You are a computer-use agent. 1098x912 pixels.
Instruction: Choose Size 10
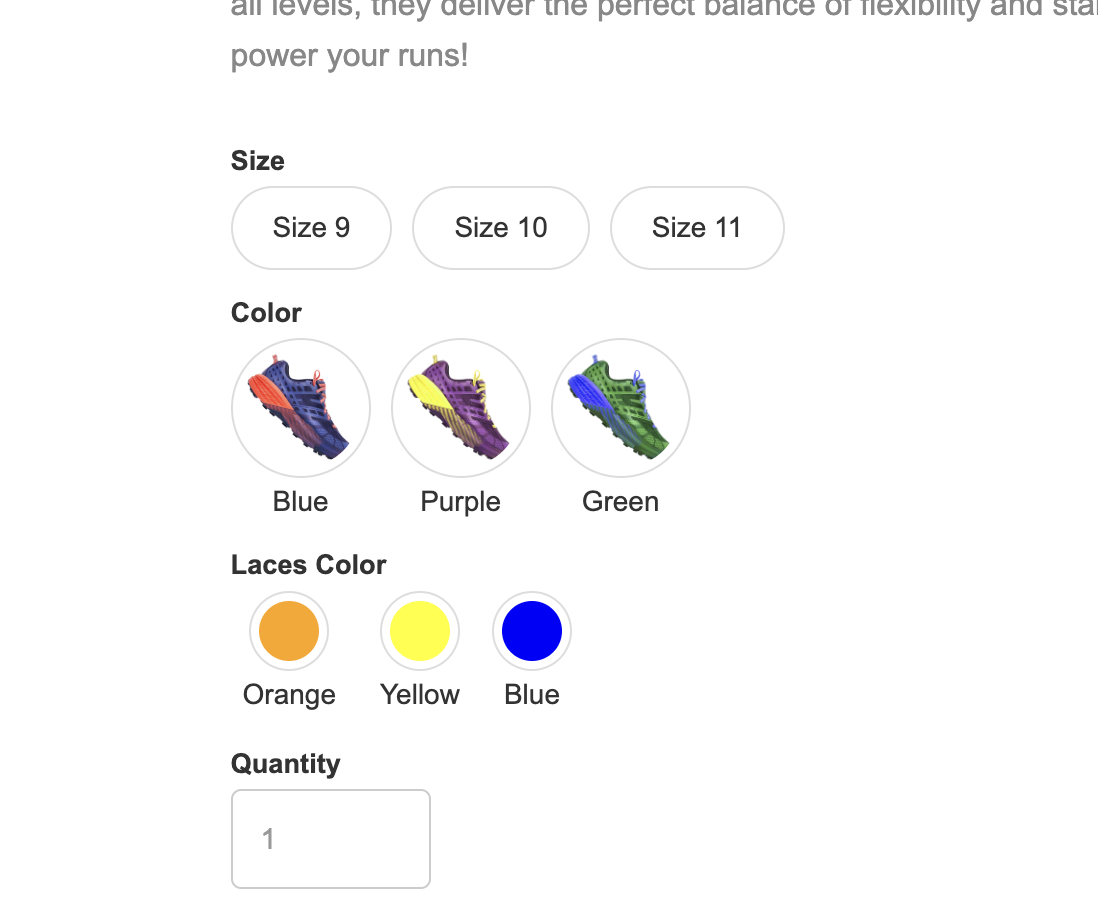(x=501, y=228)
